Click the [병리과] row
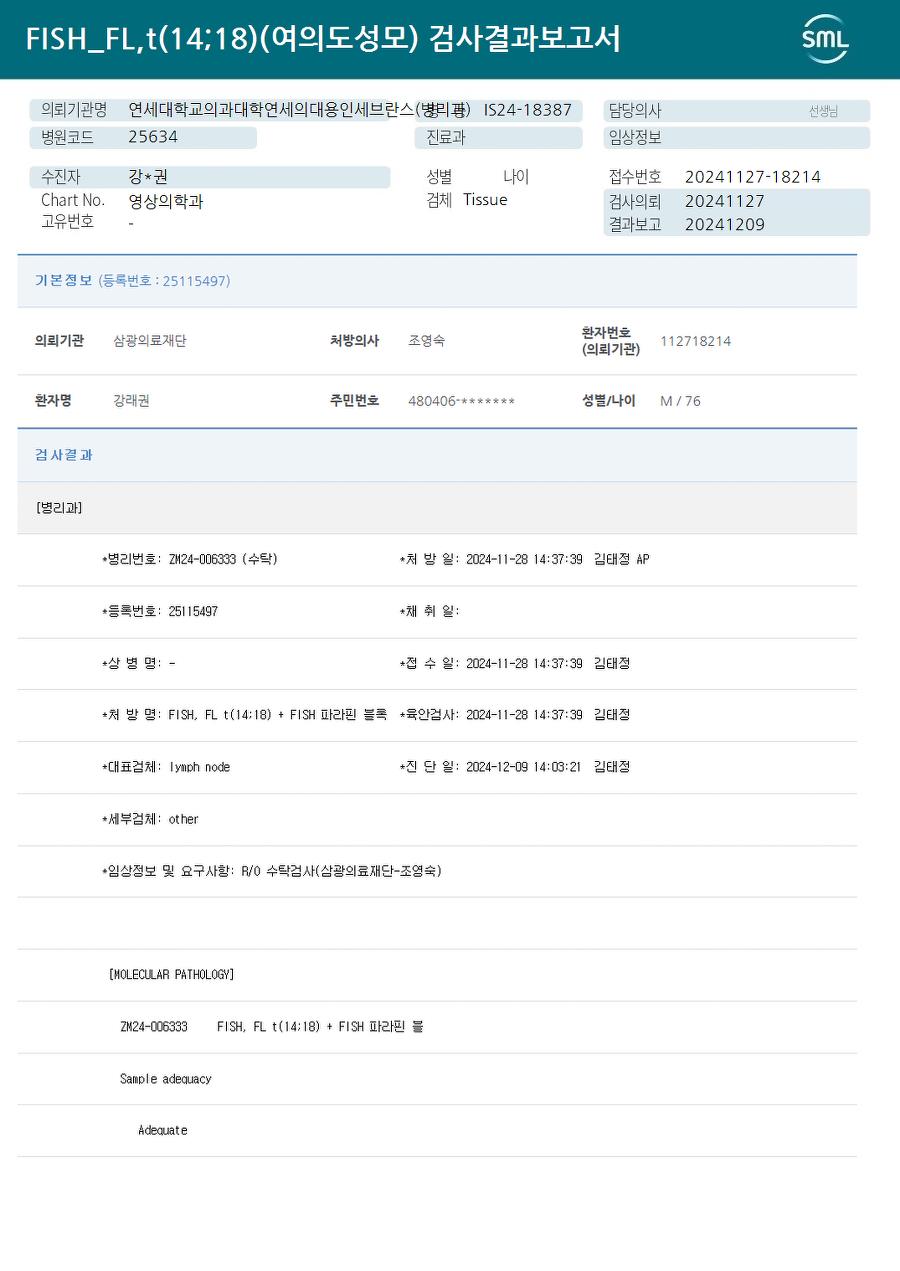Image resolution: width=900 pixels, height=1271 pixels. (437, 508)
